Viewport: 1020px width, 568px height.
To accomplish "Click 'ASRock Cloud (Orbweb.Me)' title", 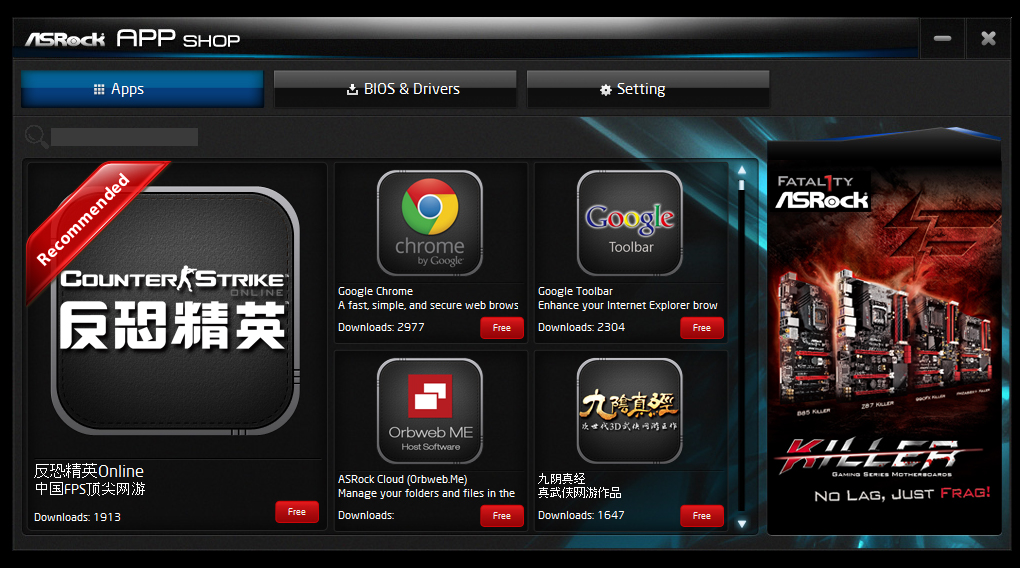I will (403, 480).
